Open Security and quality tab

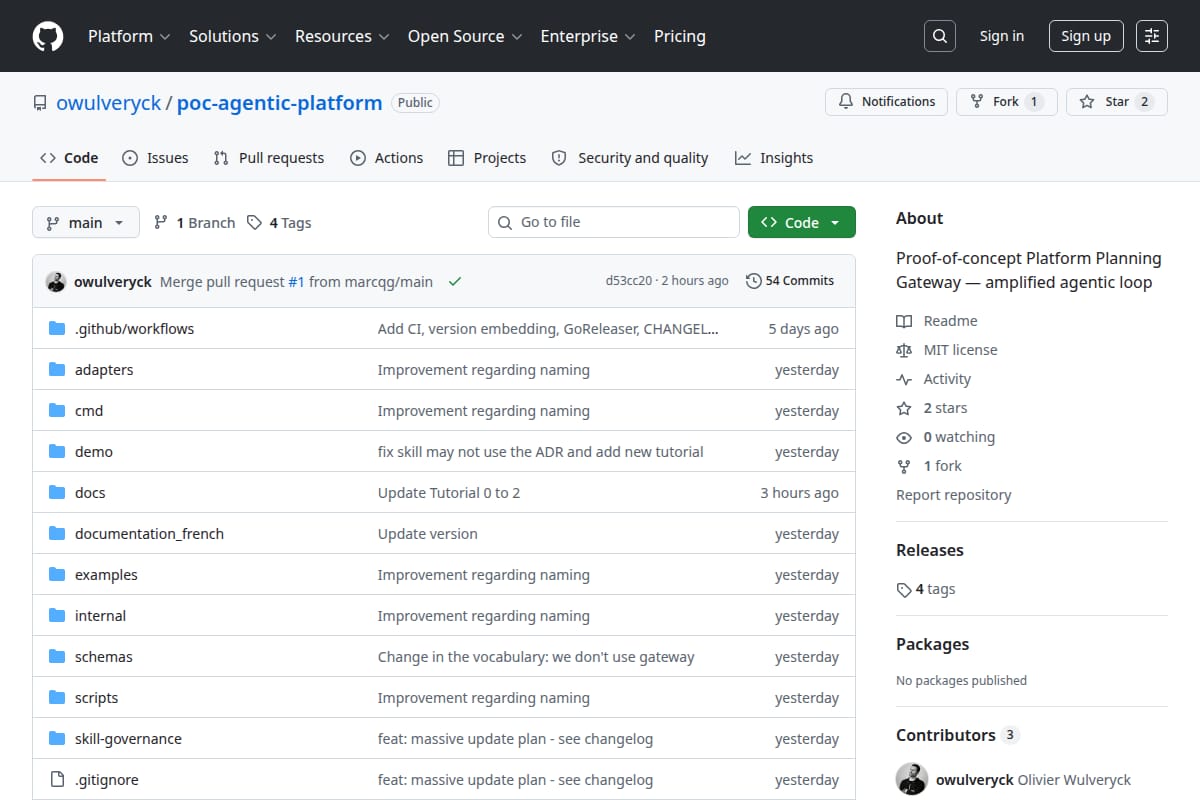pos(630,158)
